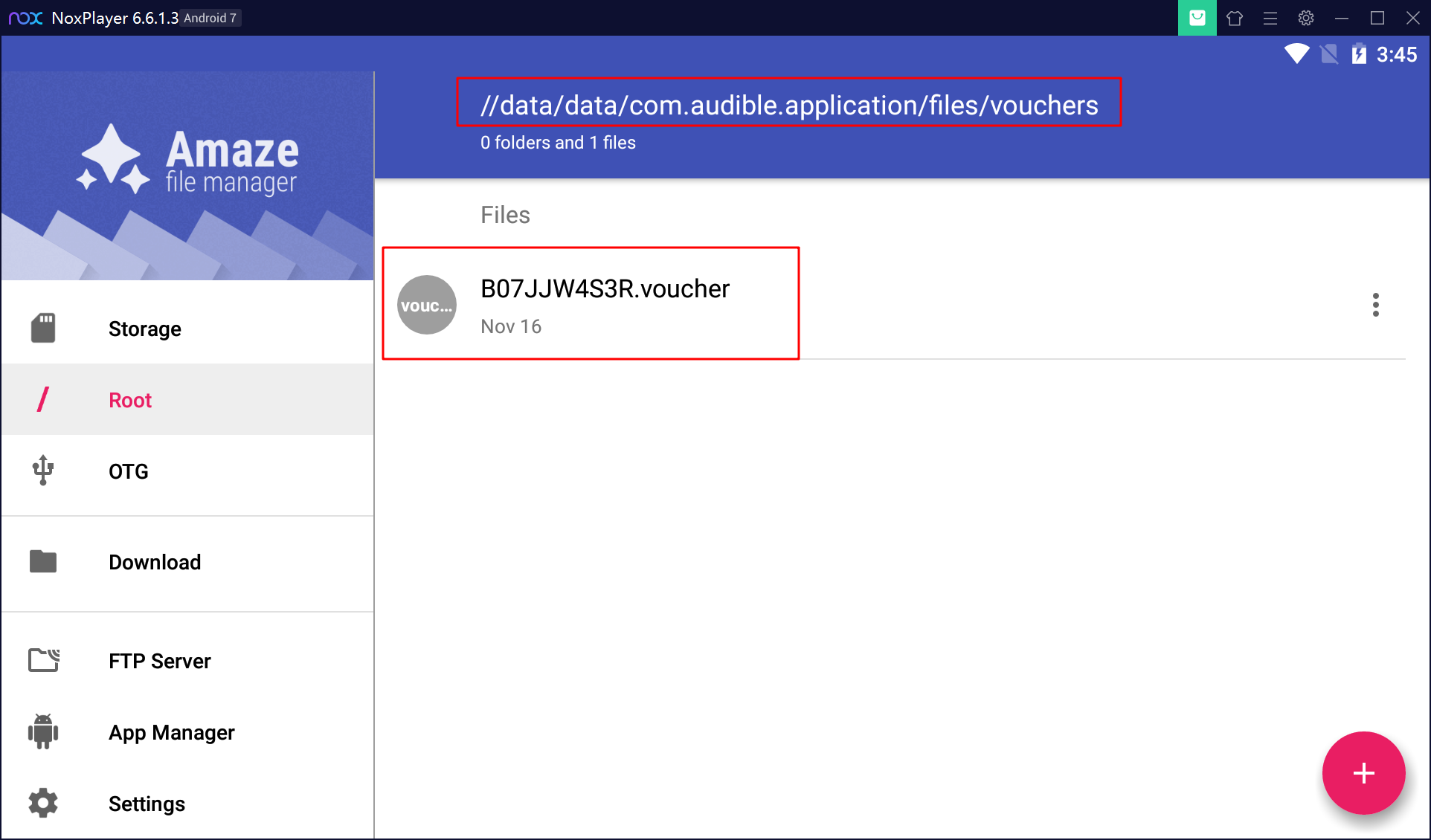Open the Storage drawer entry
The height and width of the screenshot is (840, 1431).
point(187,329)
